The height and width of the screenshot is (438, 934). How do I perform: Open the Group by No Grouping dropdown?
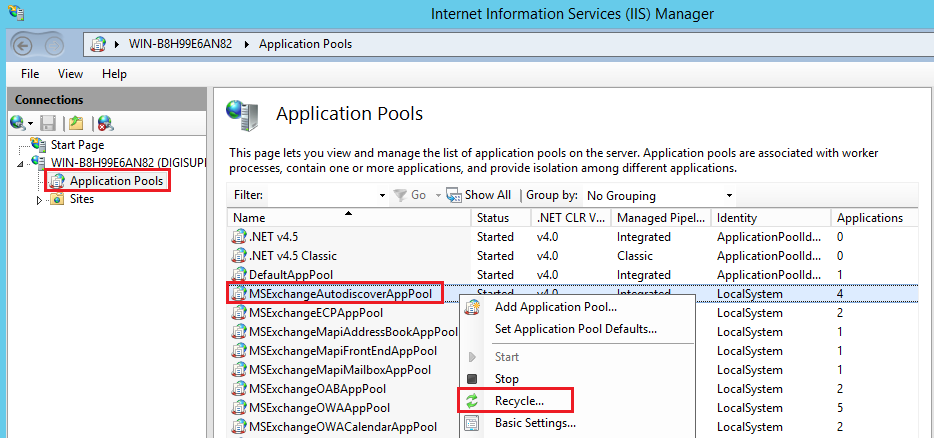(x=660, y=196)
